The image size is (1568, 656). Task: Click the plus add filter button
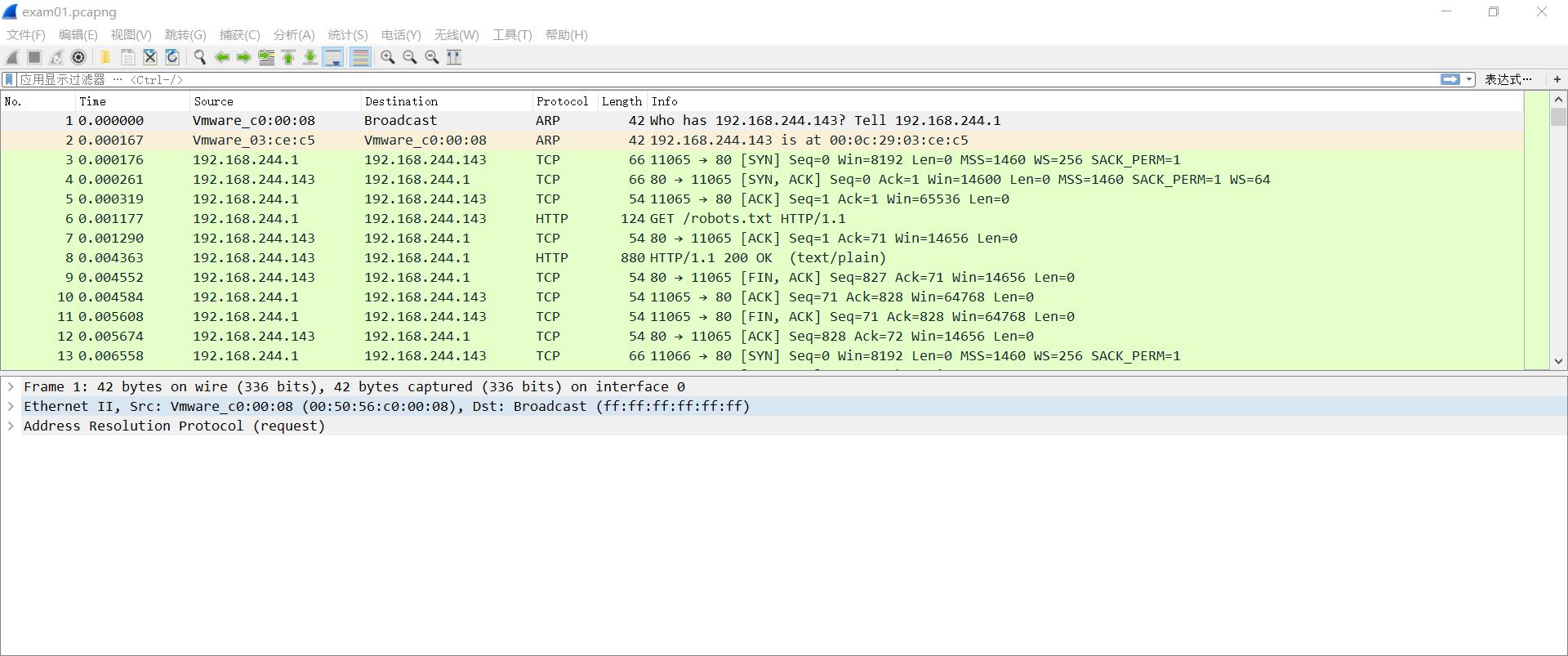(x=1557, y=79)
